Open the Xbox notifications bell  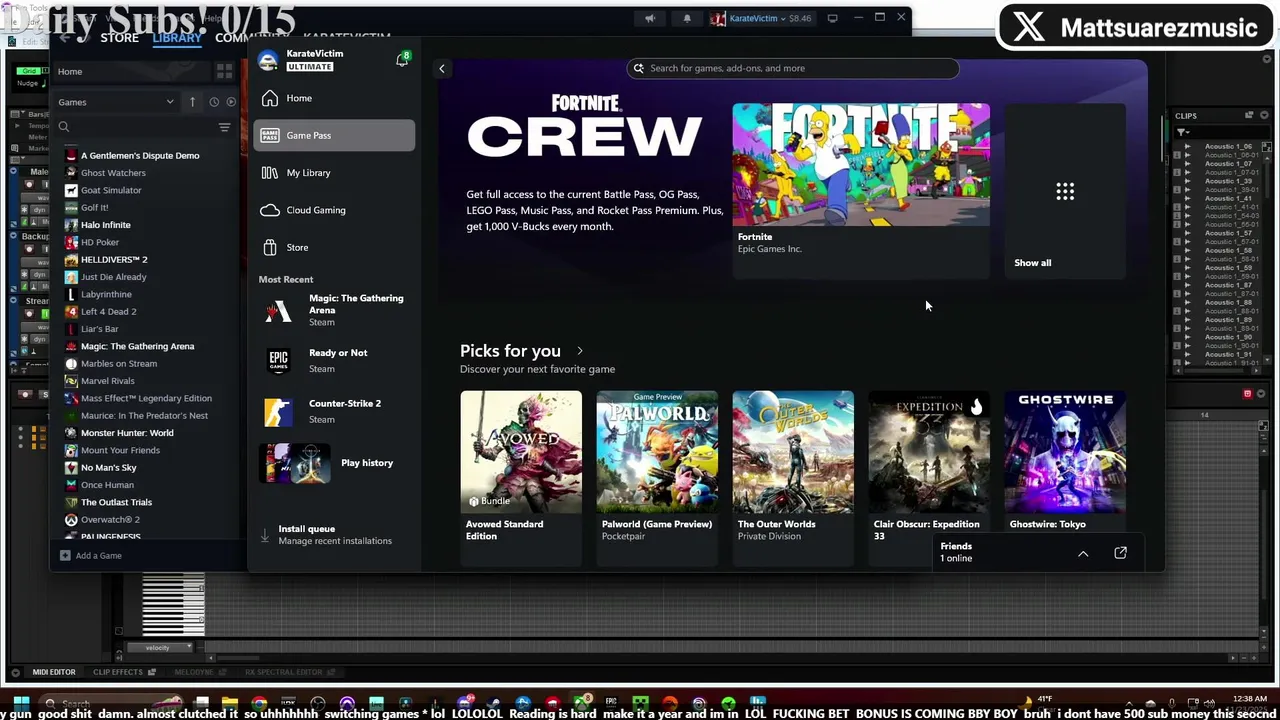click(402, 60)
